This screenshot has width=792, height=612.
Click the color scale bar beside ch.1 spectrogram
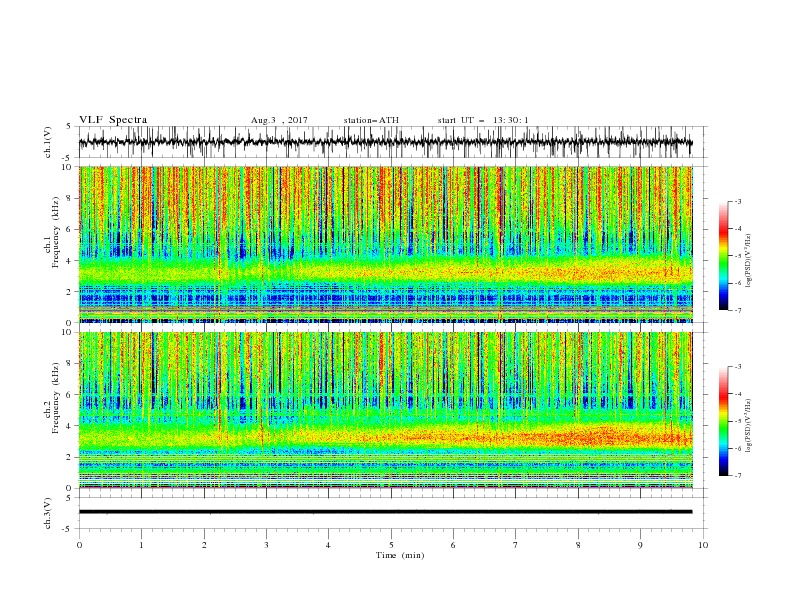pos(723,256)
